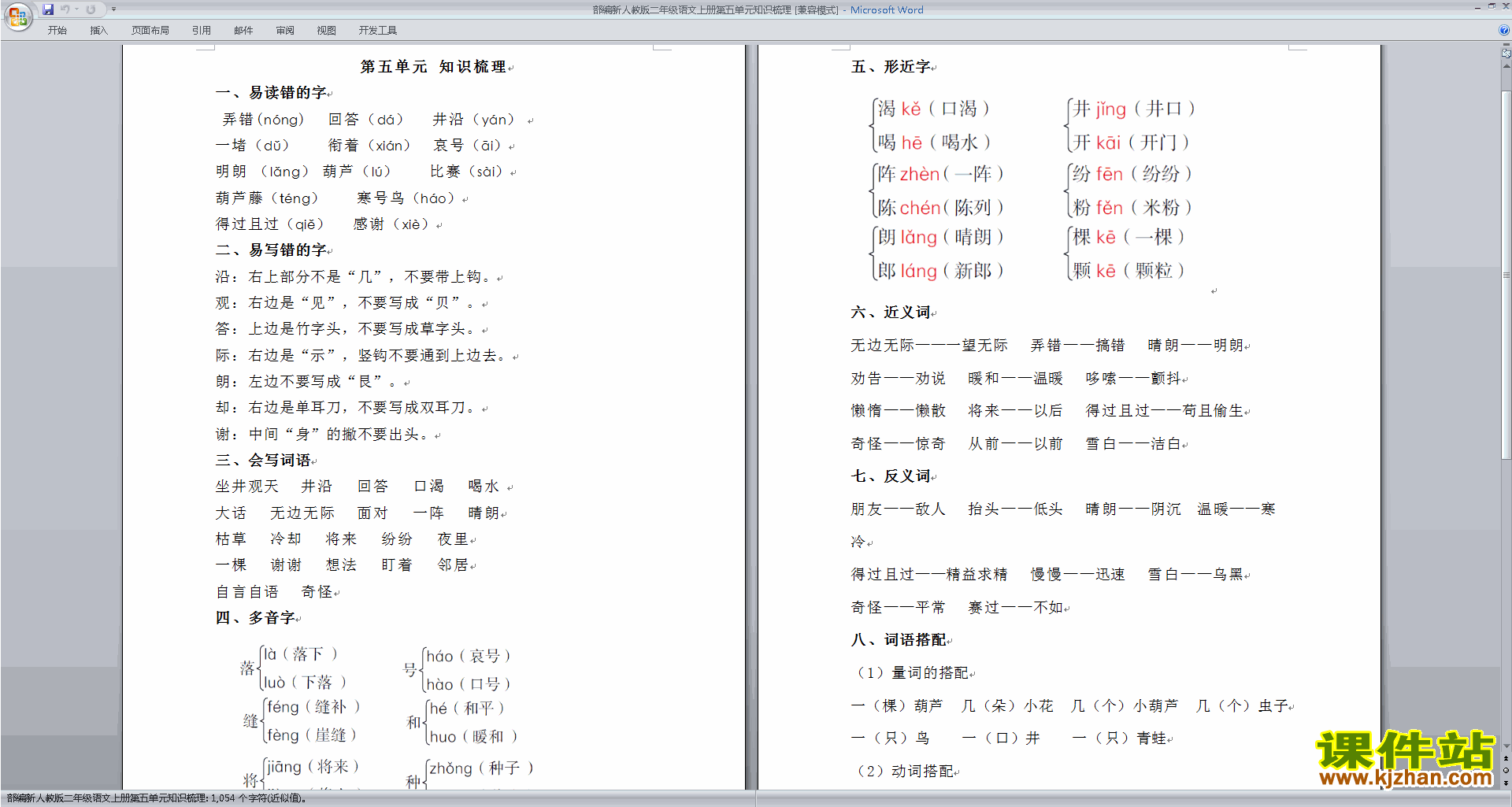
Task: Click the pair 奇怪——平常
Action: click(898, 608)
